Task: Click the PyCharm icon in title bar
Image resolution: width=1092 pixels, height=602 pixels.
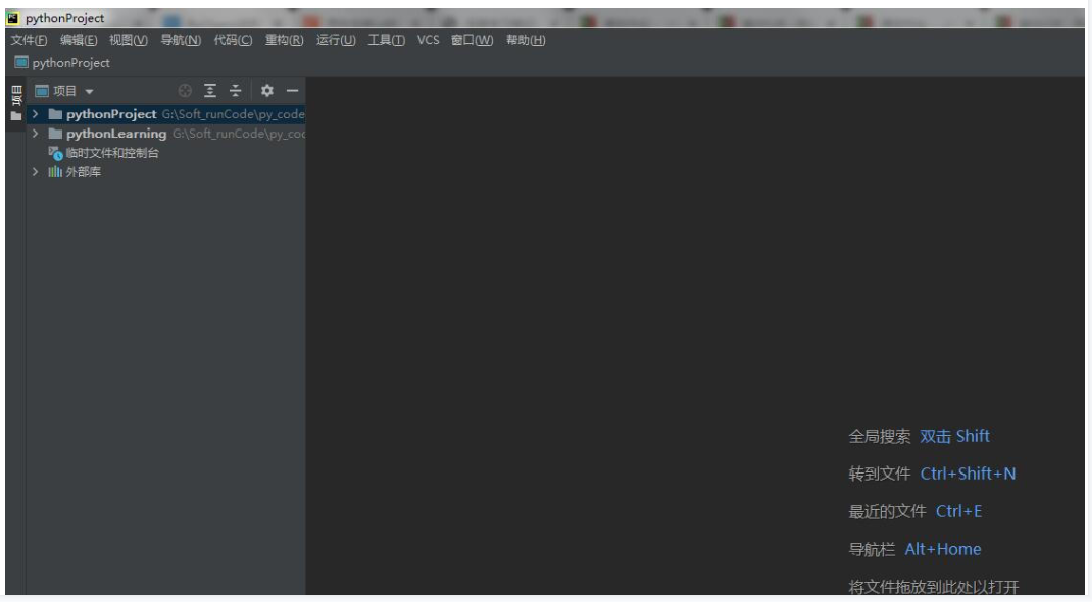Action: click(x=13, y=18)
